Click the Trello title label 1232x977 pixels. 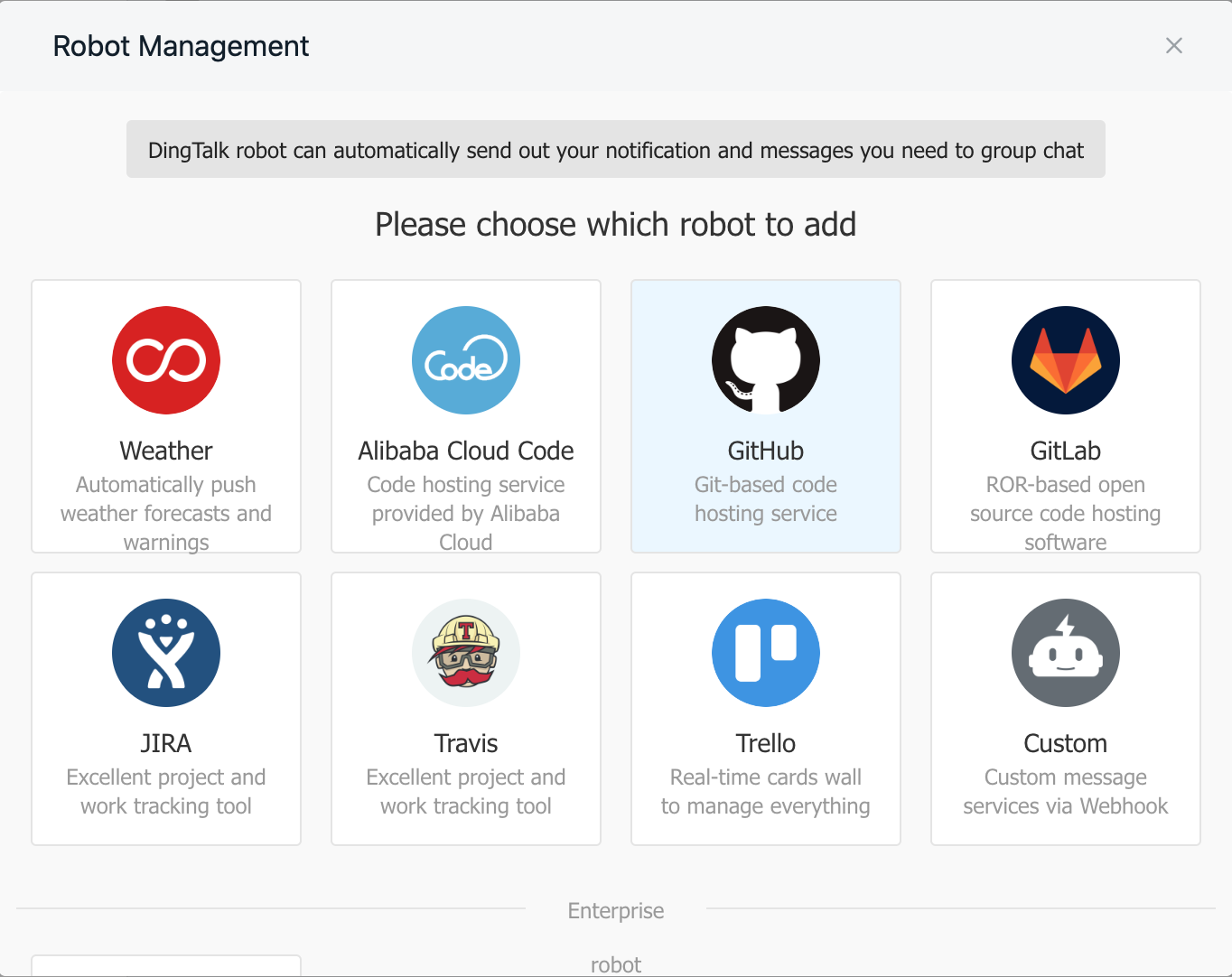(x=766, y=743)
